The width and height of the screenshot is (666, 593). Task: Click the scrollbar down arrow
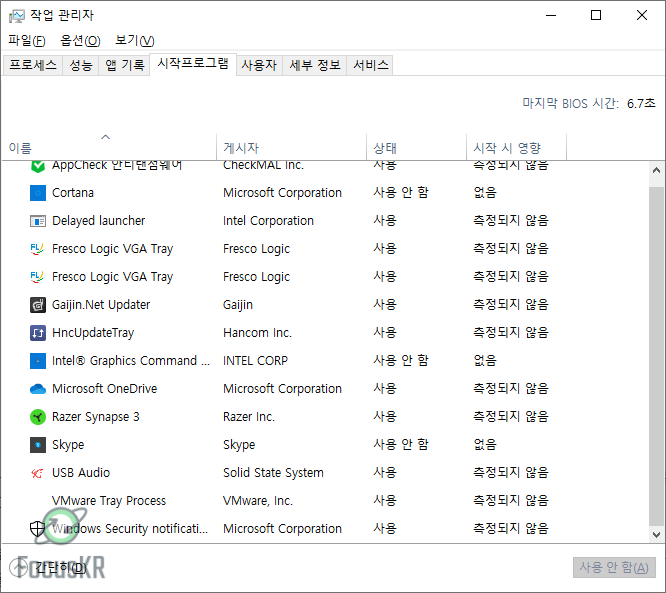tap(656, 534)
